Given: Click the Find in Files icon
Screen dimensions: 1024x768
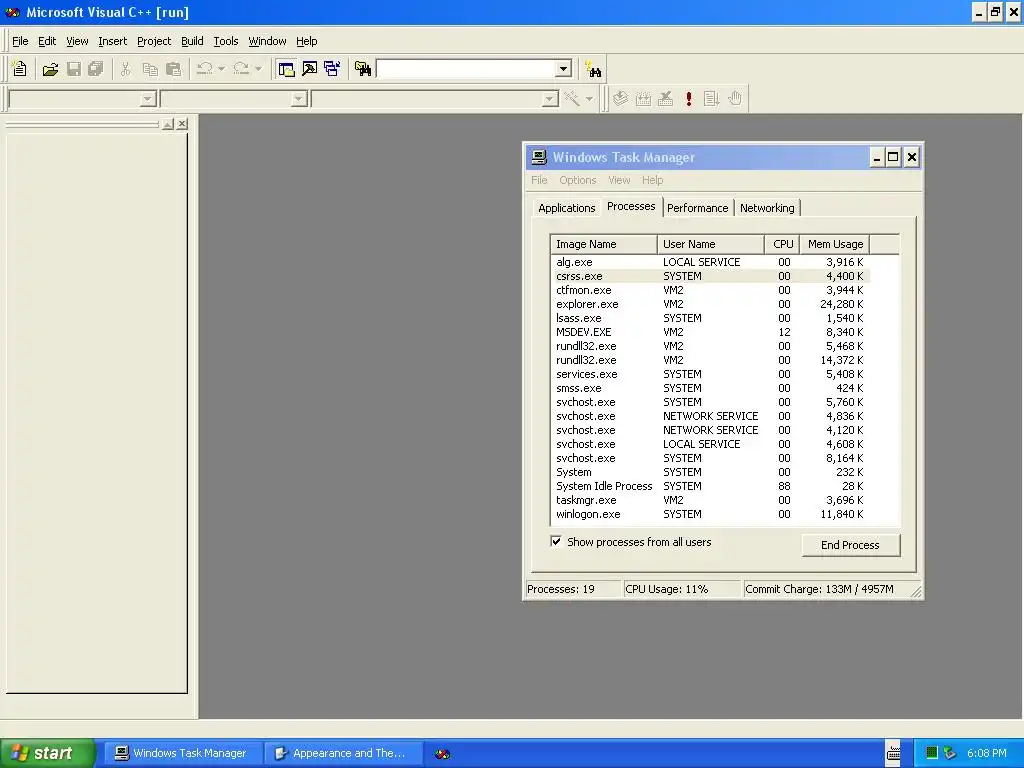Looking at the screenshot, I should [363, 69].
